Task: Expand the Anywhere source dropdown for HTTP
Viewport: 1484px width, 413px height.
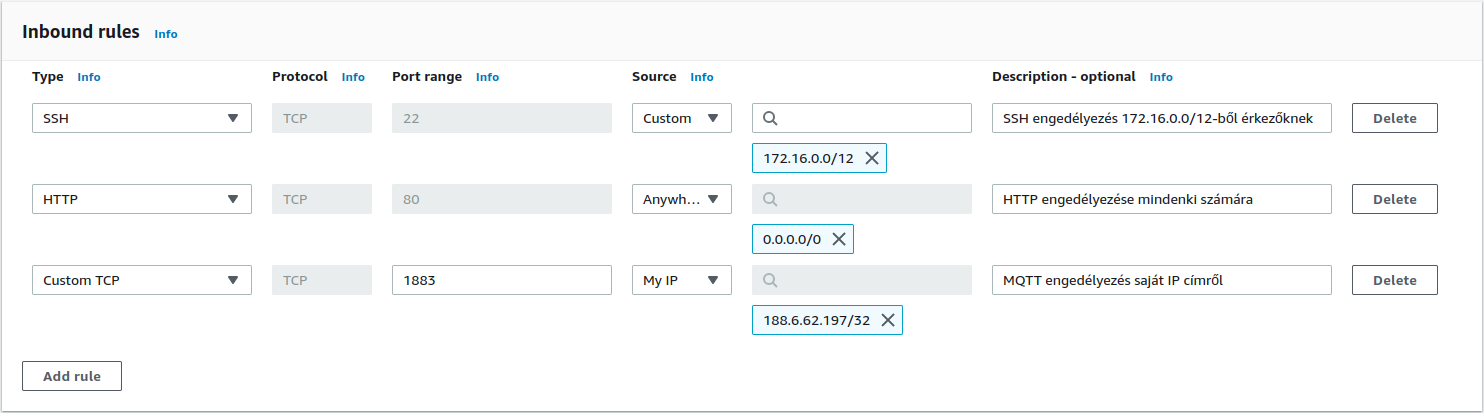Action: (x=681, y=199)
